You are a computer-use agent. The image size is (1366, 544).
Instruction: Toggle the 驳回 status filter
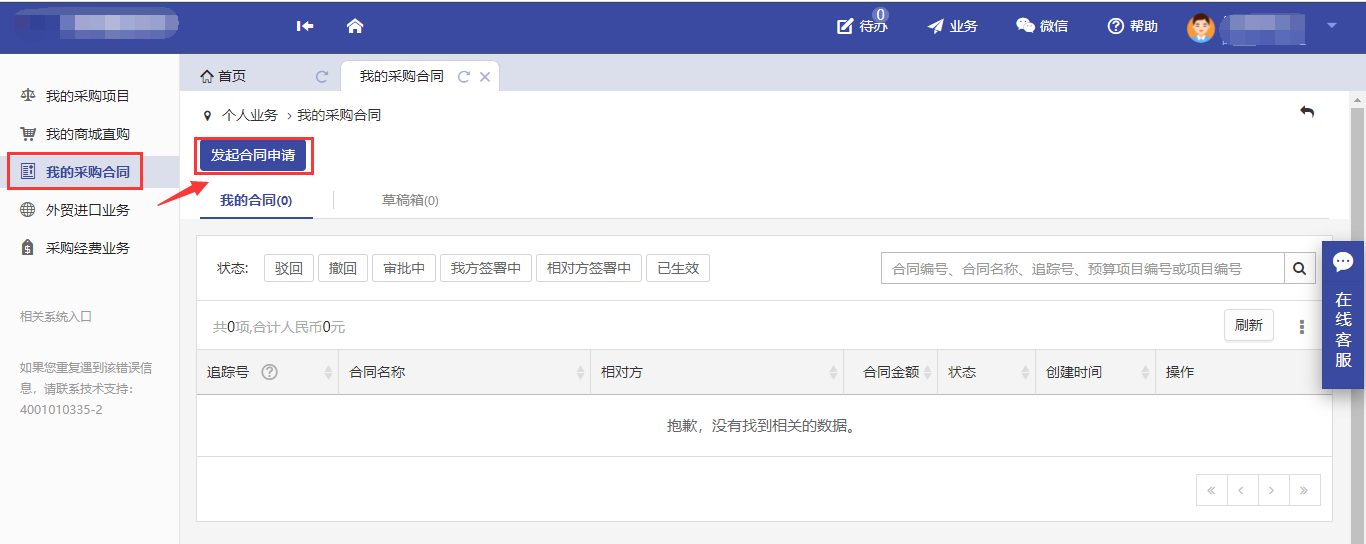click(289, 268)
